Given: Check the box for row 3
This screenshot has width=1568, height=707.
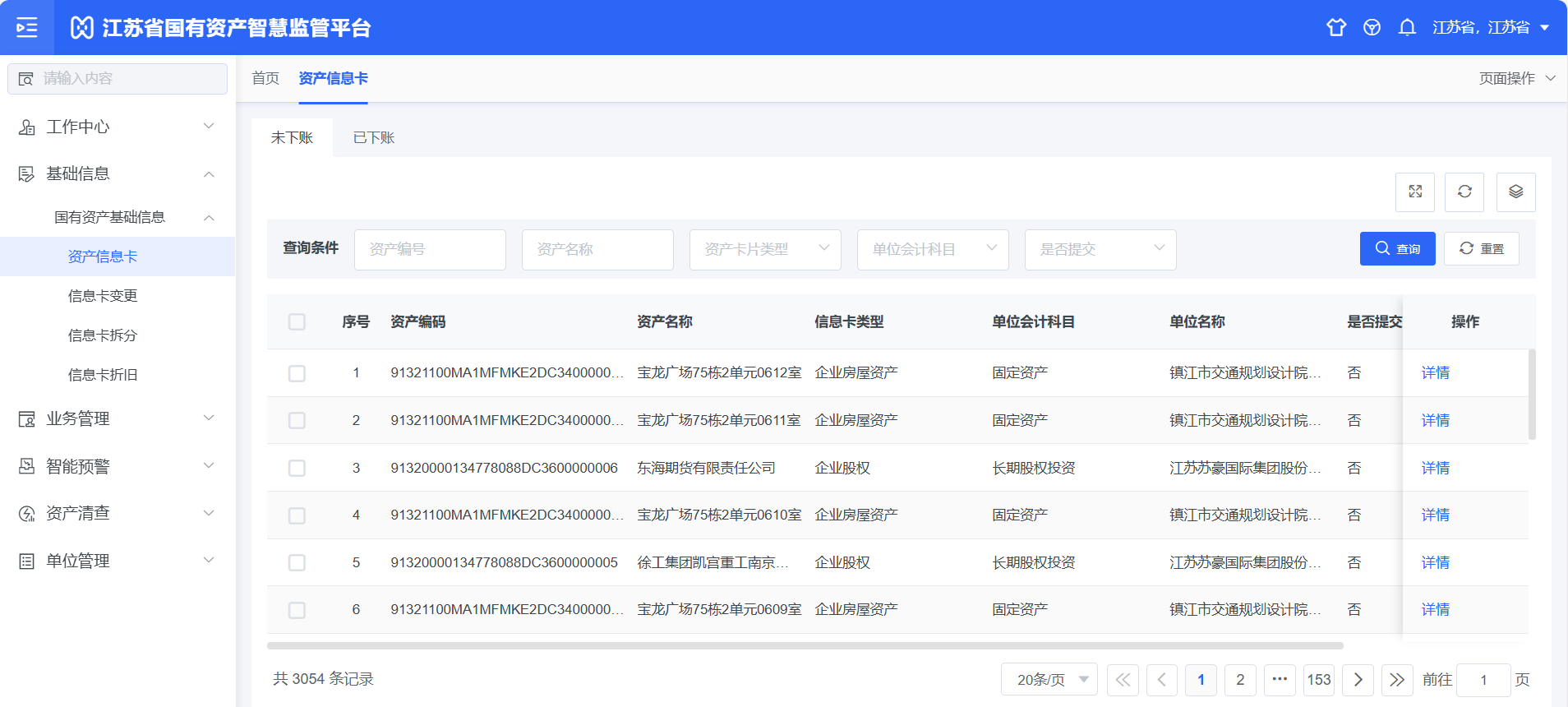Looking at the screenshot, I should (297, 468).
